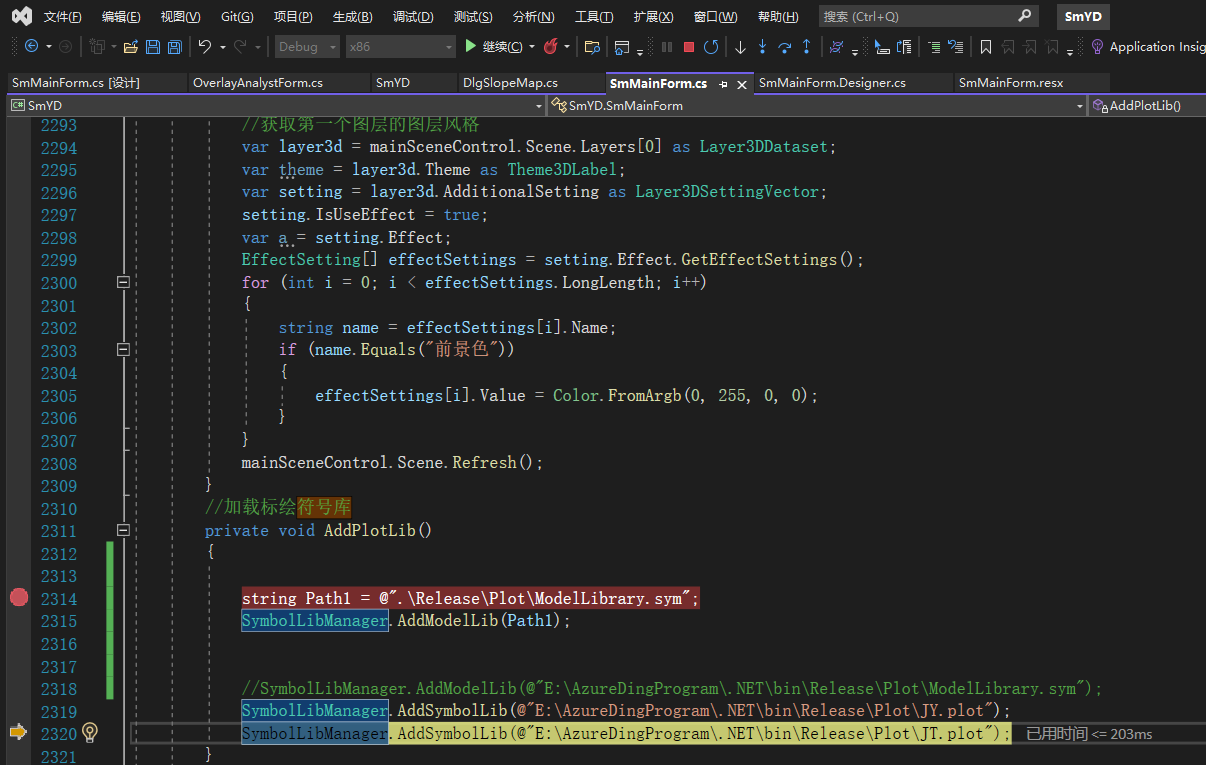Switch to the DlgSlopeMap.cs tab

coord(510,83)
